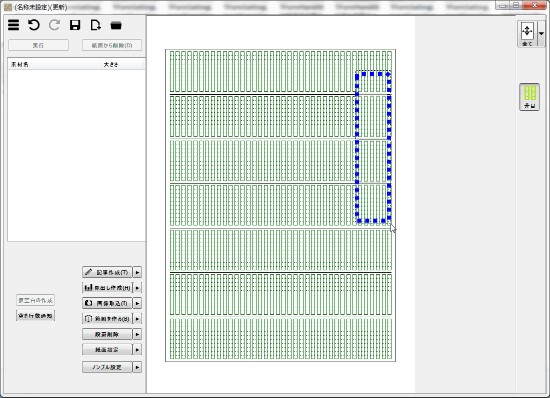Image resolution: width=550 pixels, height=398 pixels.
Task: Expand the arrow next to 画像取込(I)
Action: [138, 303]
